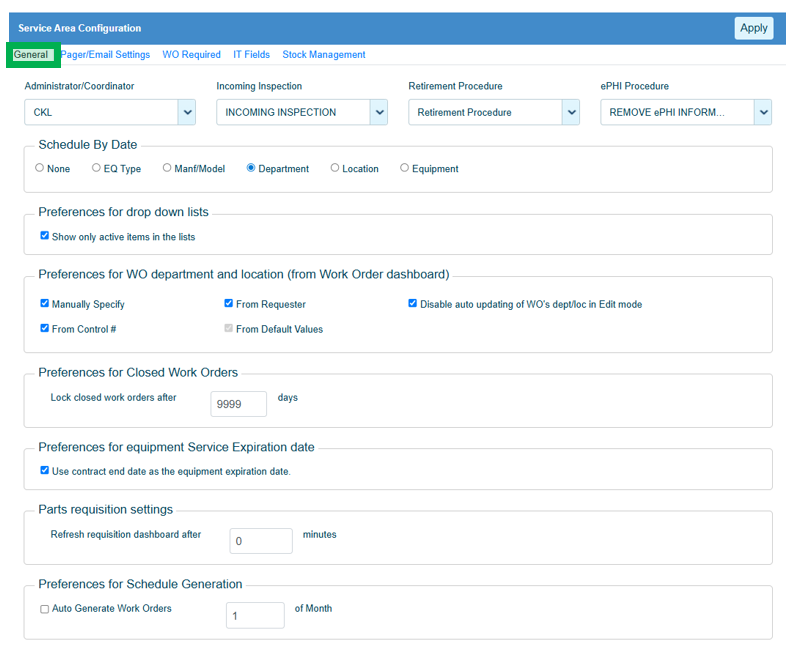The width and height of the screenshot is (786, 652).
Task: Select the None schedule radio button
Action: pos(40,168)
